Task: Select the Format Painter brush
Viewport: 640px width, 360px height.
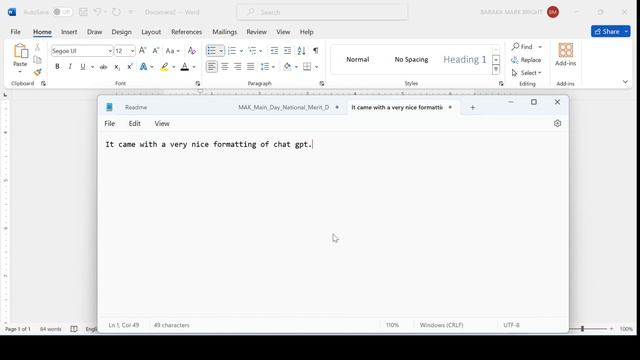Action: pos(38,72)
